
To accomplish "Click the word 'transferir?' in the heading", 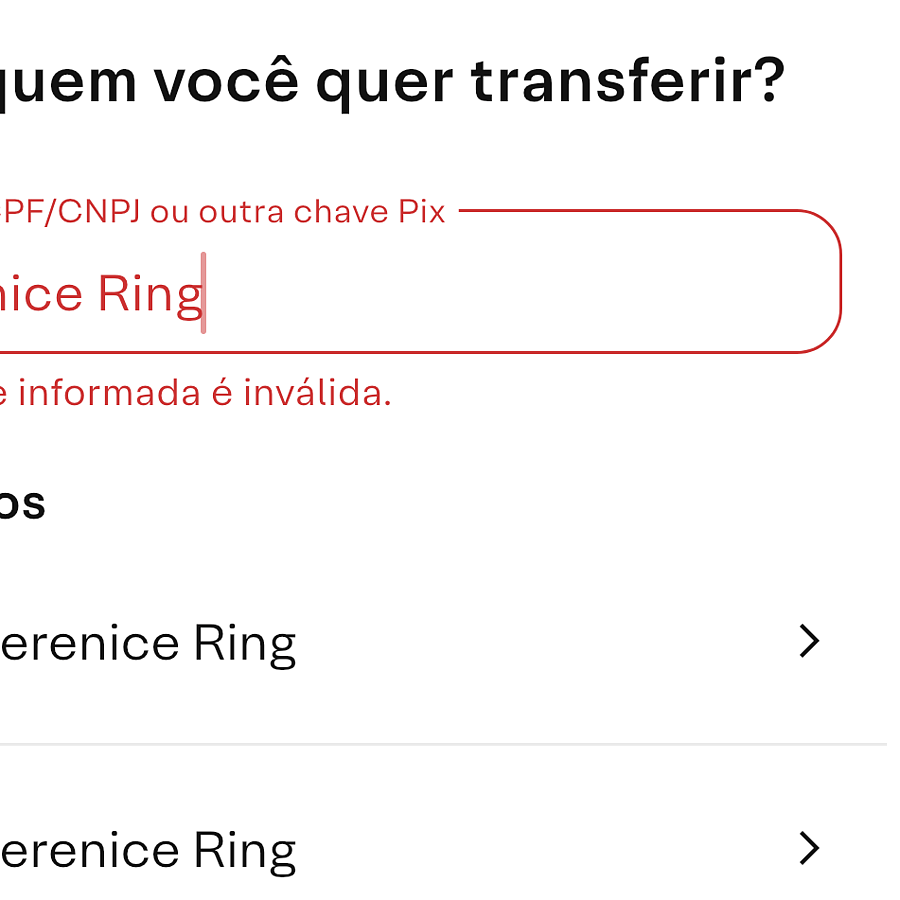I will coord(628,80).
